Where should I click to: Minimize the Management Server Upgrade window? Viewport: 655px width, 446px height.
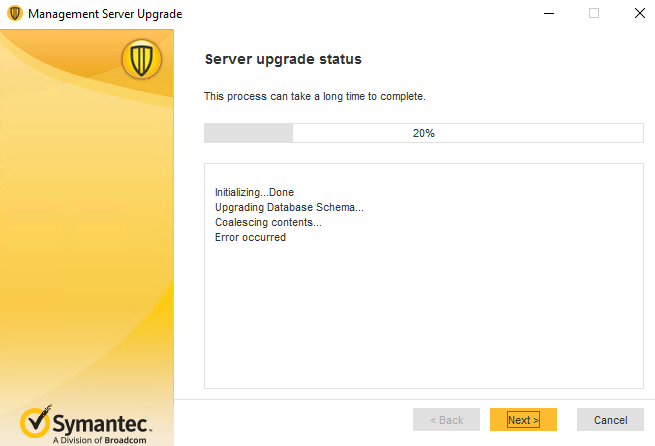pos(548,14)
